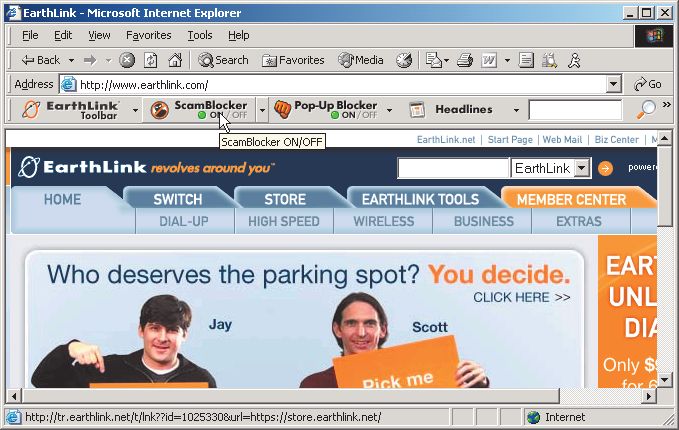Open Headlines news icon
The height and width of the screenshot is (430, 679).
pos(417,110)
